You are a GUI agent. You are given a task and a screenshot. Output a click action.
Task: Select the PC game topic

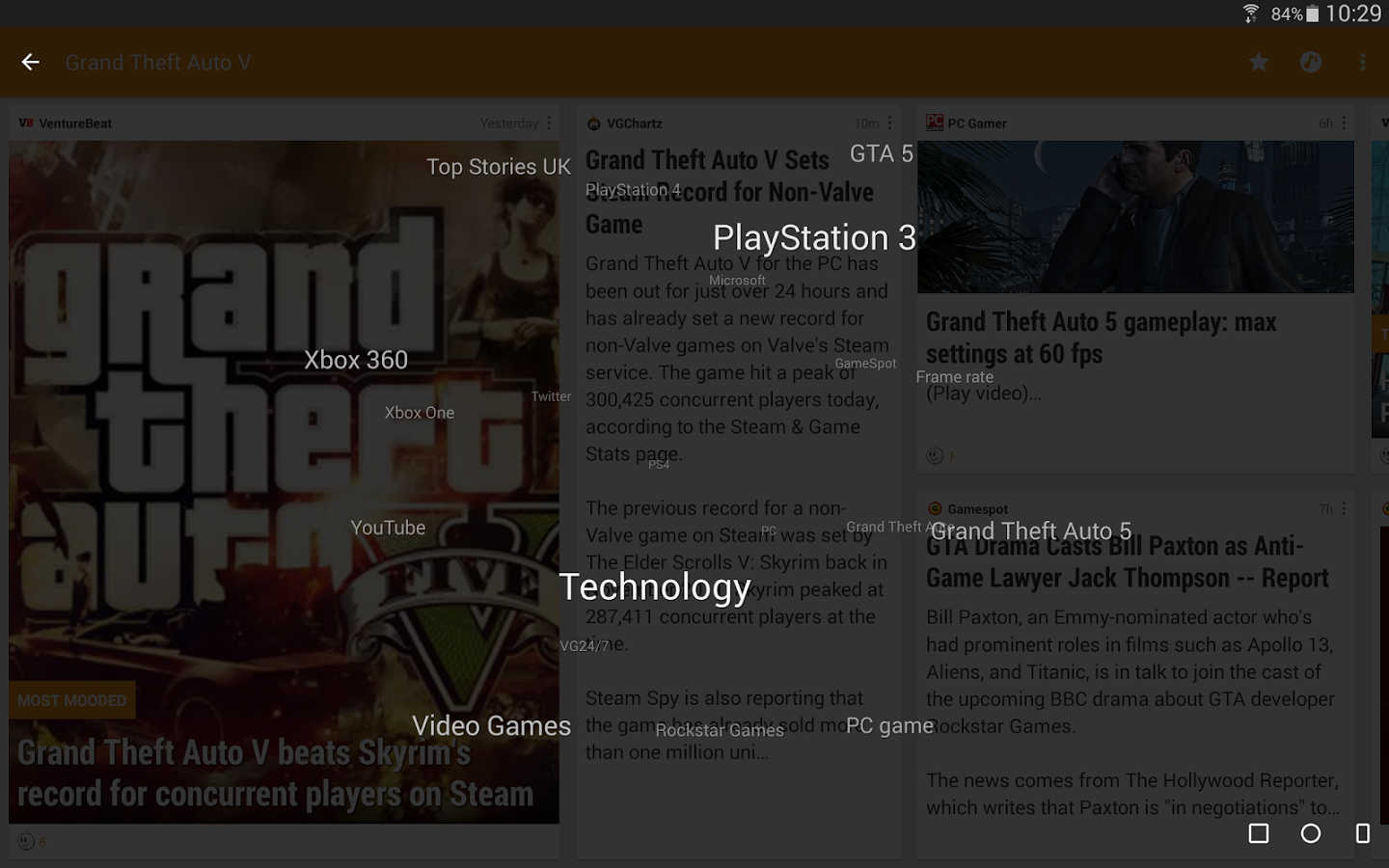click(x=889, y=726)
